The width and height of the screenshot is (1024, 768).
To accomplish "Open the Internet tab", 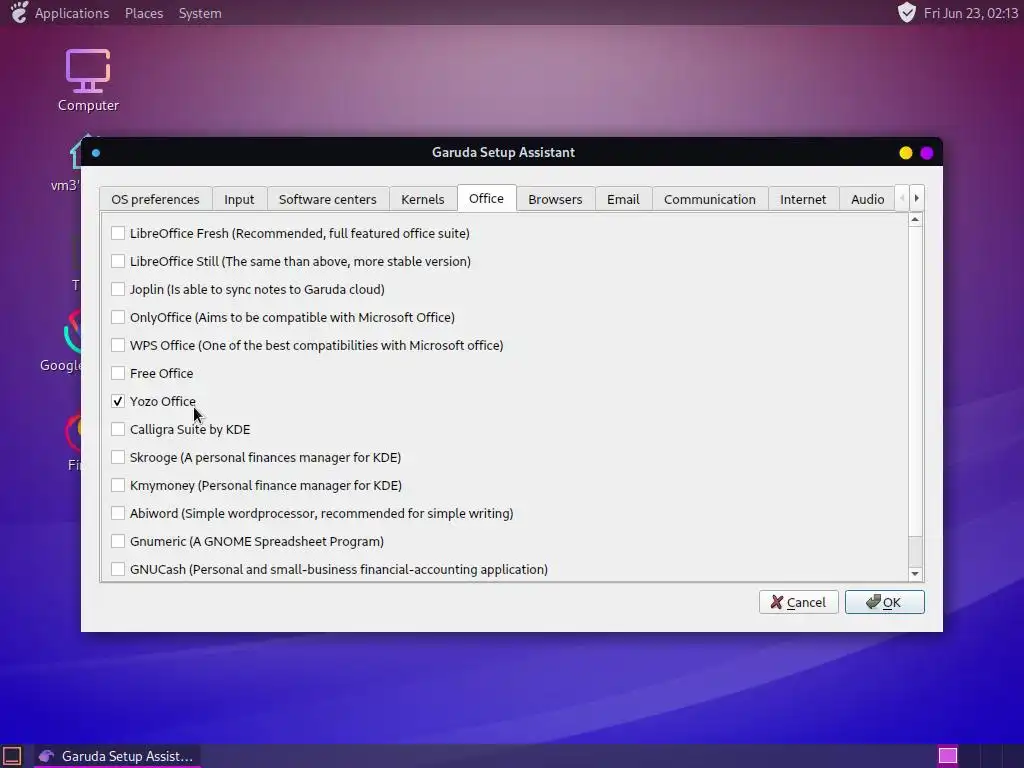I will (x=803, y=199).
